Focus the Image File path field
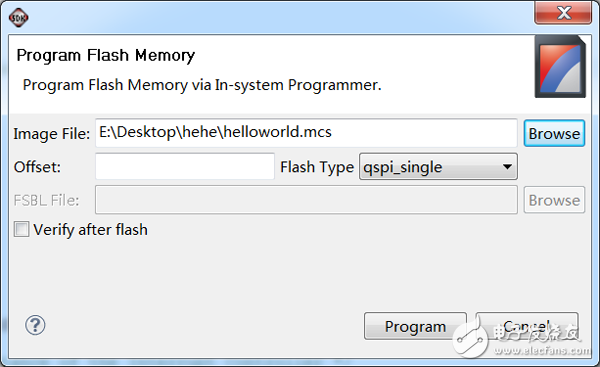This screenshot has height=367, width=600. tap(306, 133)
